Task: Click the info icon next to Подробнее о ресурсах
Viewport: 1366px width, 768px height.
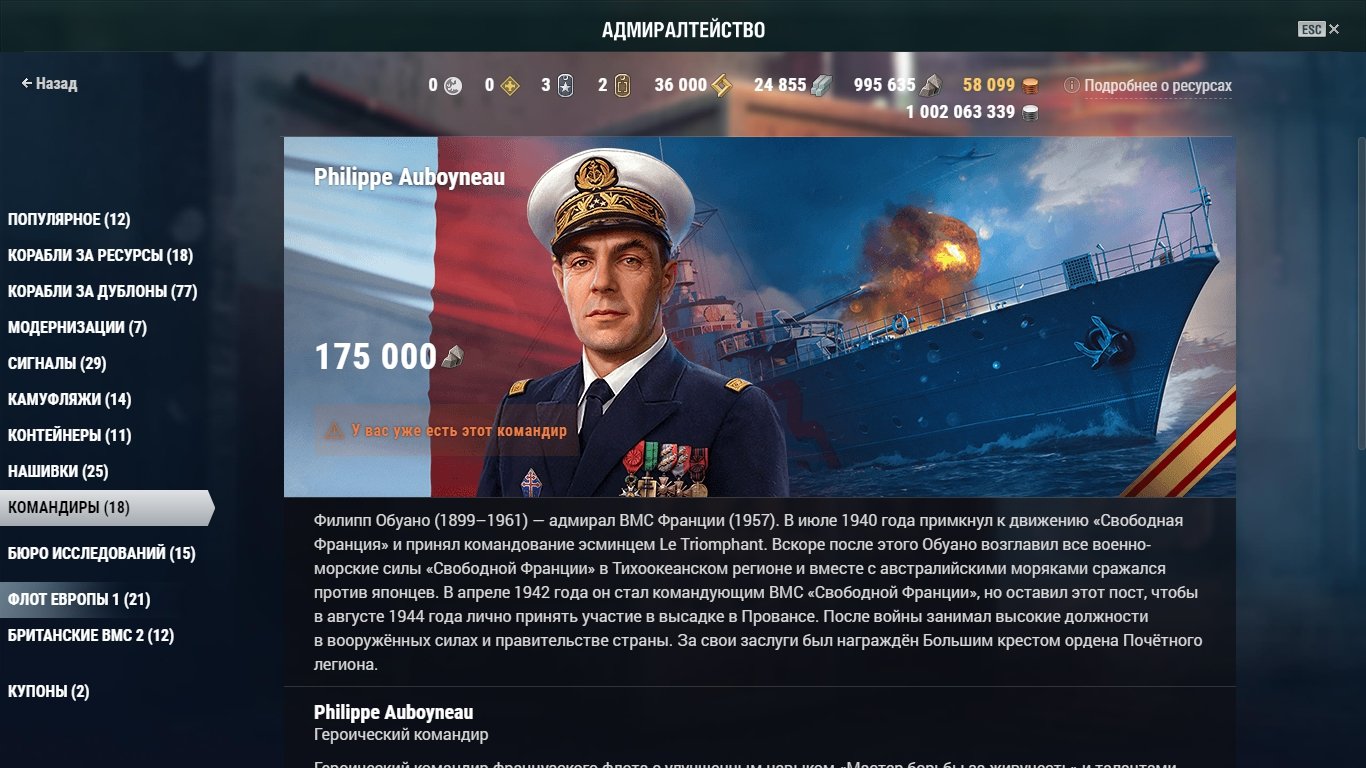Action: (x=1072, y=86)
